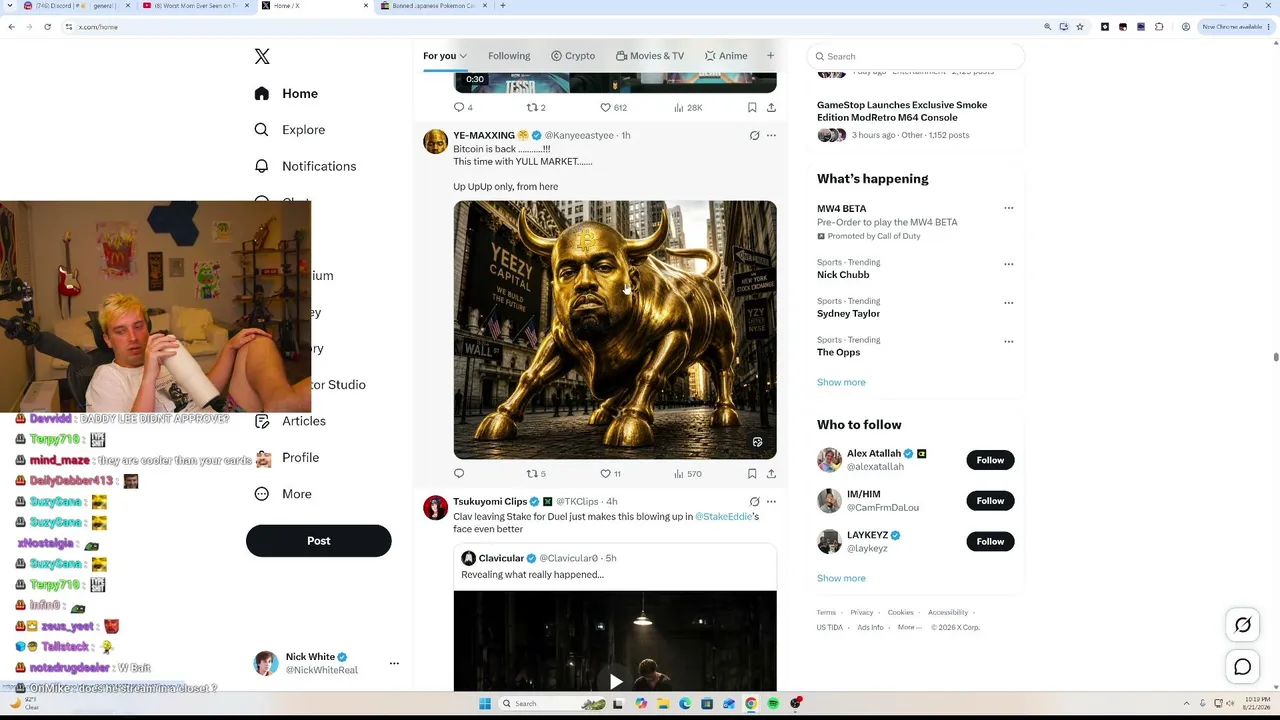Follow Alex Atallah
This screenshot has width=1280, height=720.
click(990, 460)
